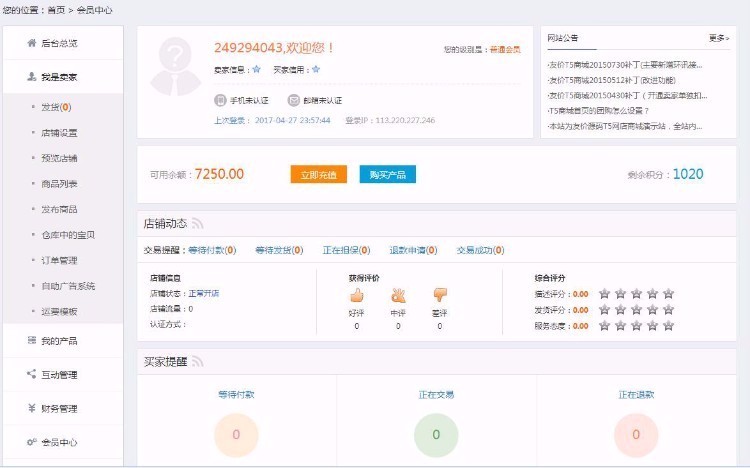The height and width of the screenshot is (468, 750).
Task: Click the 中评 hand icon
Action: (x=398, y=295)
